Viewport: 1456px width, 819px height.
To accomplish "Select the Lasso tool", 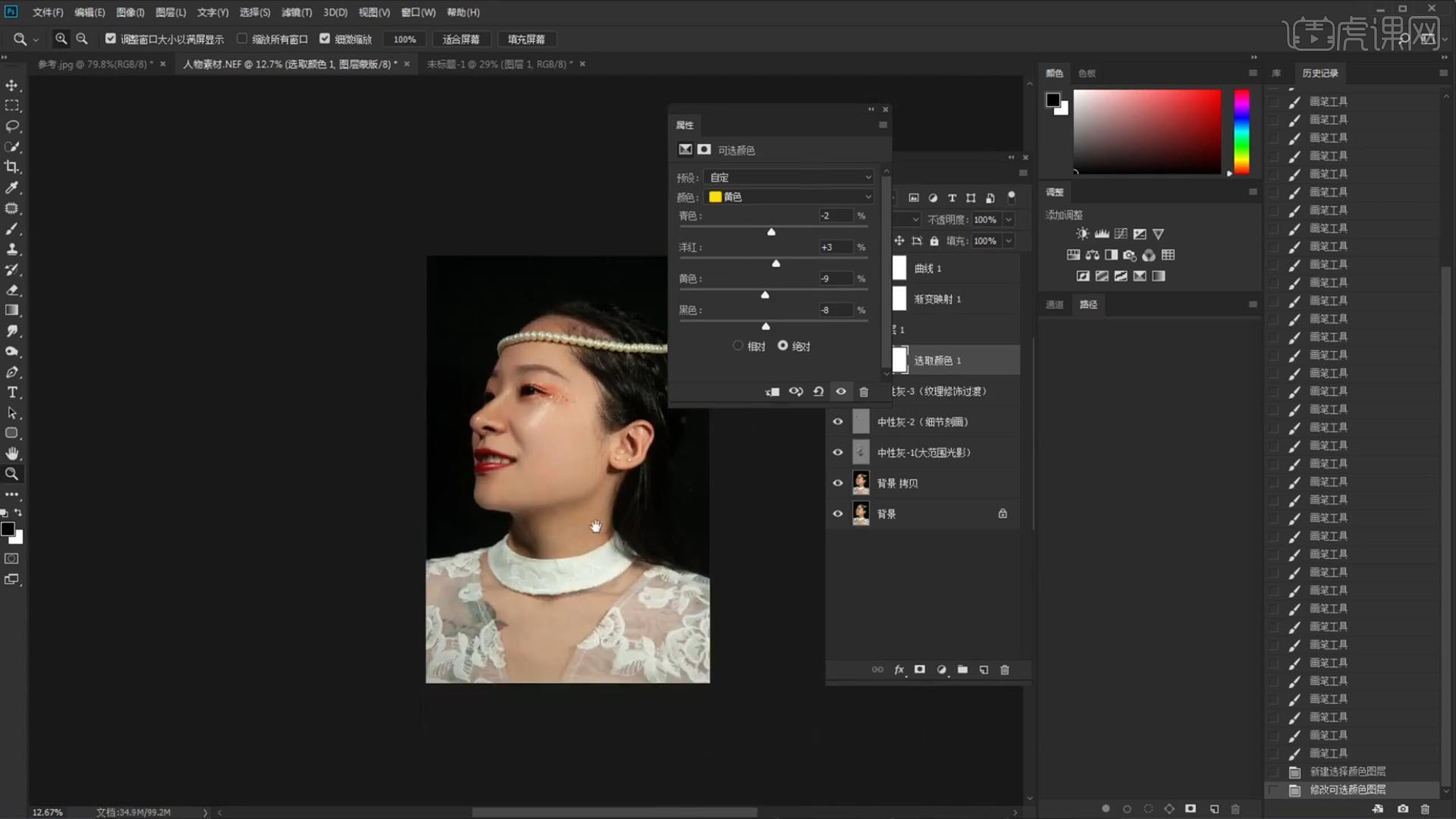I will tap(12, 126).
